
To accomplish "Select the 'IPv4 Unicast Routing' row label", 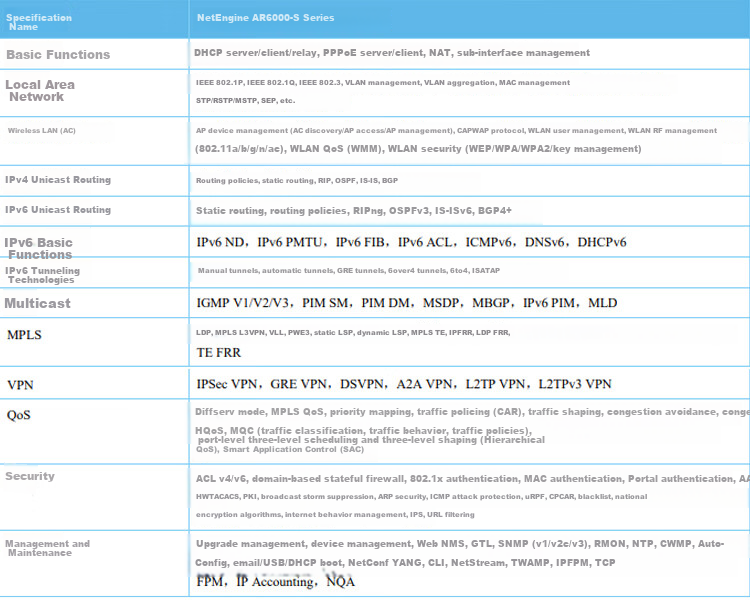I will click(x=58, y=180).
